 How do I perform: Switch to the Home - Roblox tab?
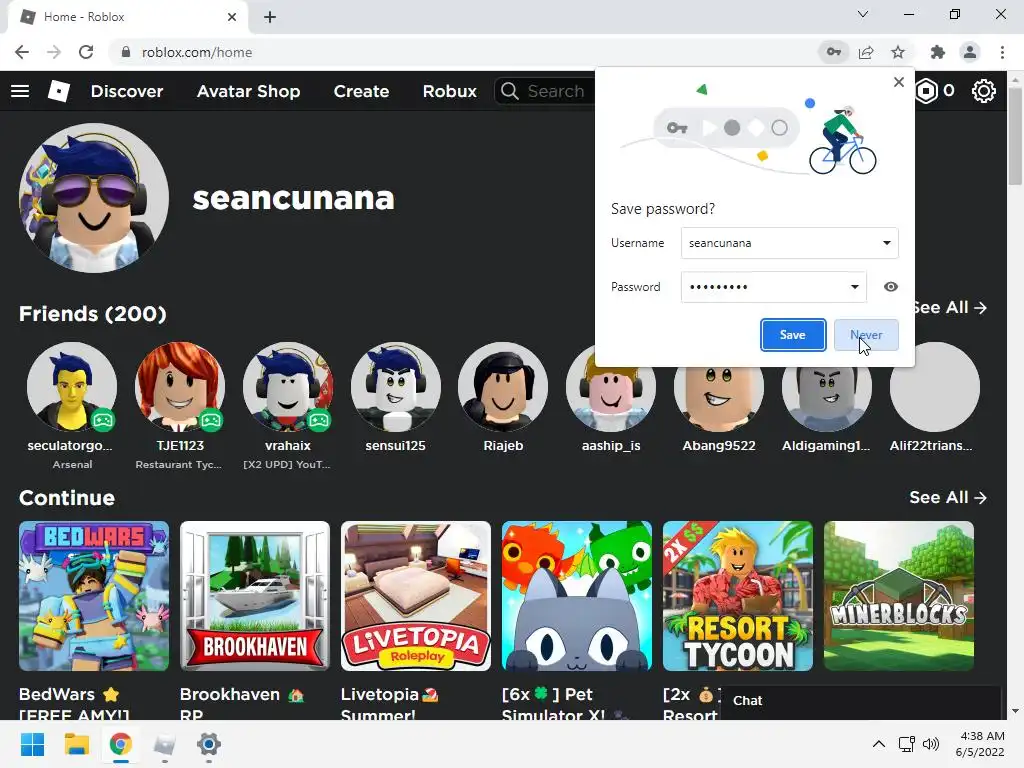coord(127,17)
